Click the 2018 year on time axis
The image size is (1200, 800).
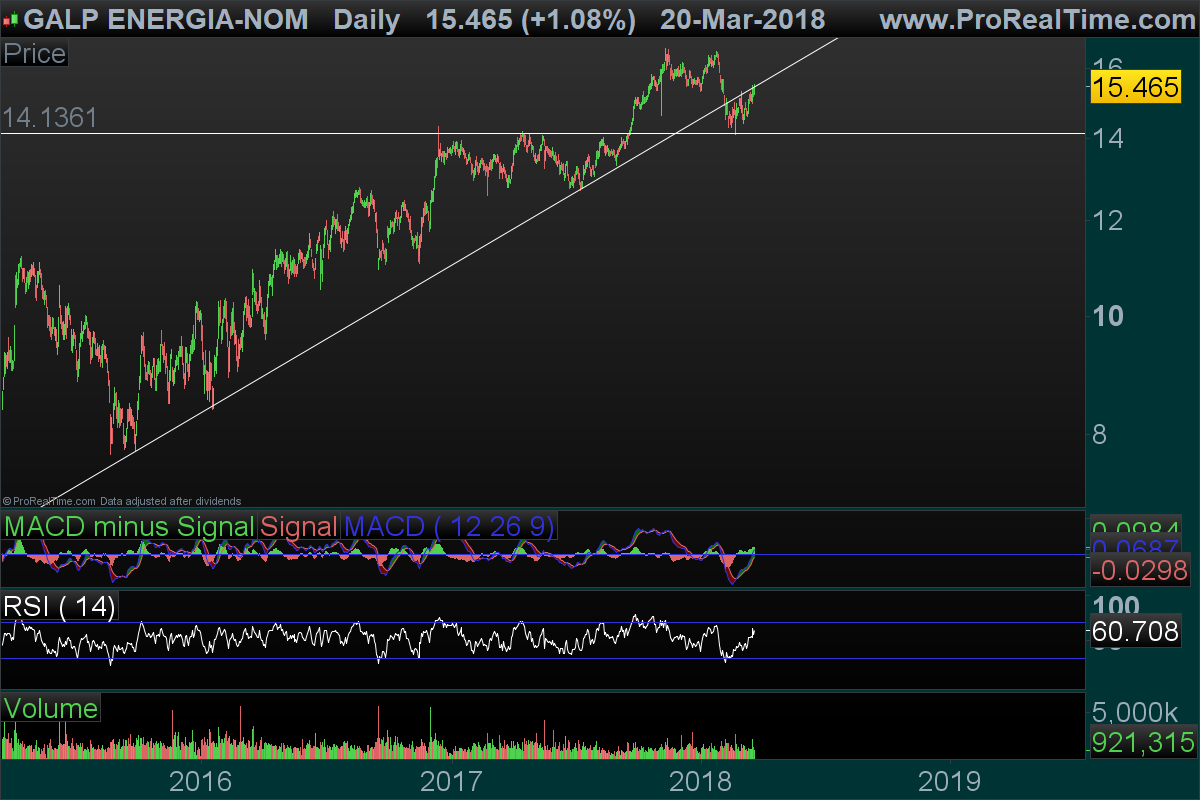[702, 780]
